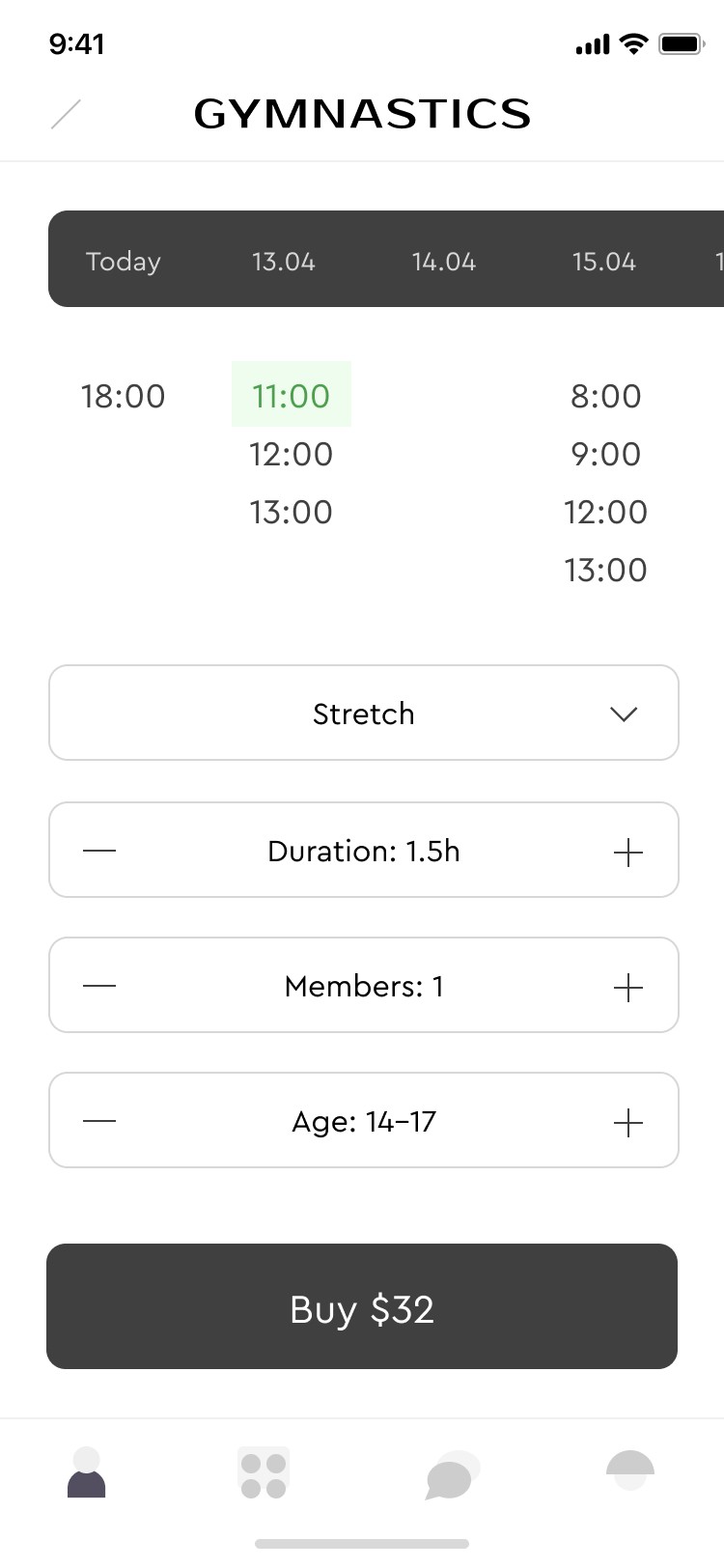Open the chat bubbles tab icon
Screen dimensions: 724x1568
tap(451, 1475)
